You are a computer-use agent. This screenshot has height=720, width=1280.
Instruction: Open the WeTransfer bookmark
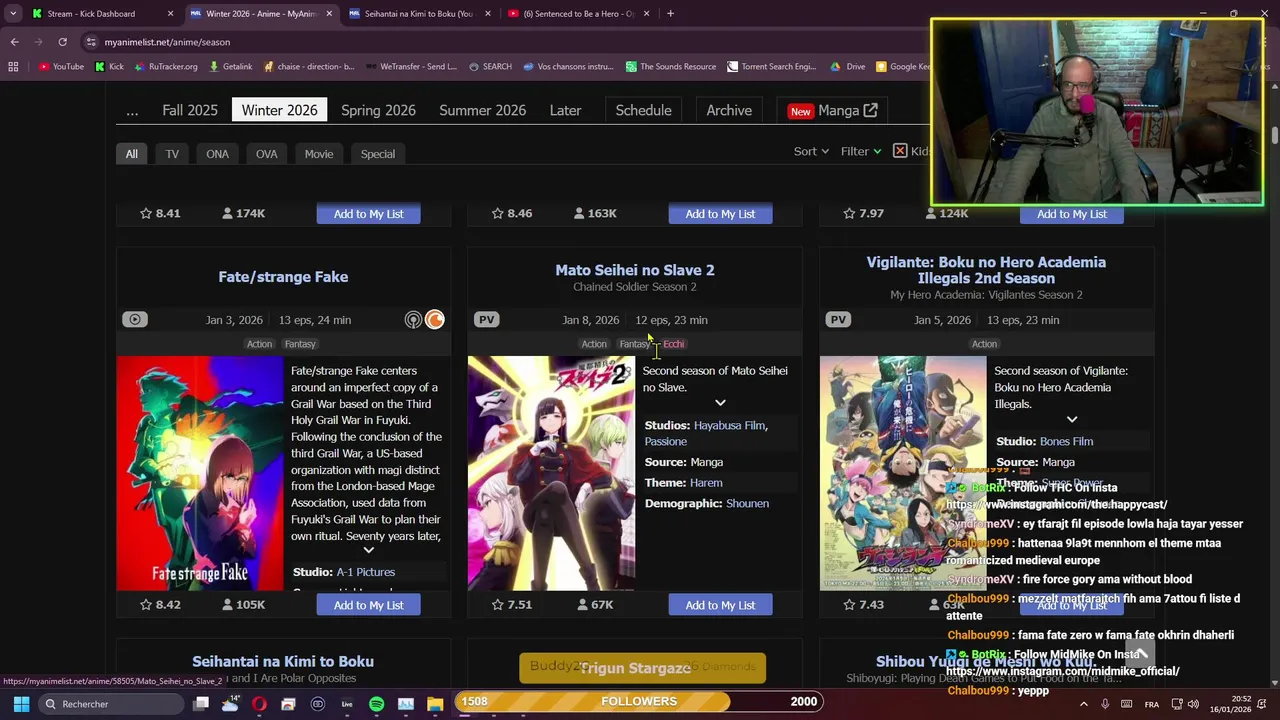click(x=411, y=67)
